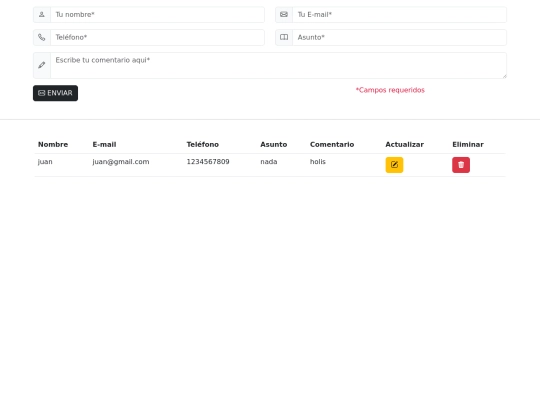Viewport: 540px width, 405px height.
Task: Submit the form with ENVIAR button
Action: click(55, 93)
